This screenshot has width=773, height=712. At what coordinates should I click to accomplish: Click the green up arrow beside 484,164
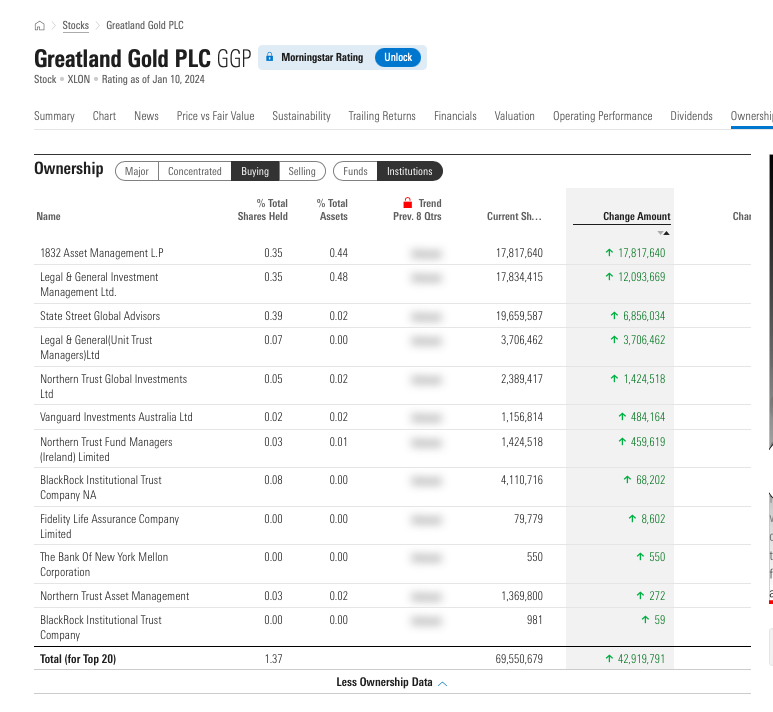click(x=622, y=417)
